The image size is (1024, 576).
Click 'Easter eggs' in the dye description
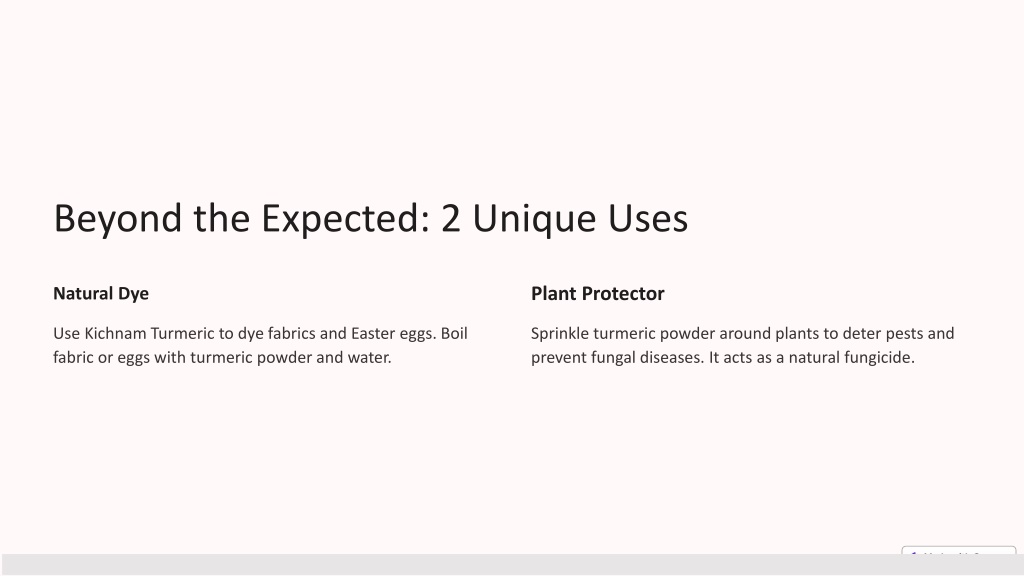coord(392,334)
